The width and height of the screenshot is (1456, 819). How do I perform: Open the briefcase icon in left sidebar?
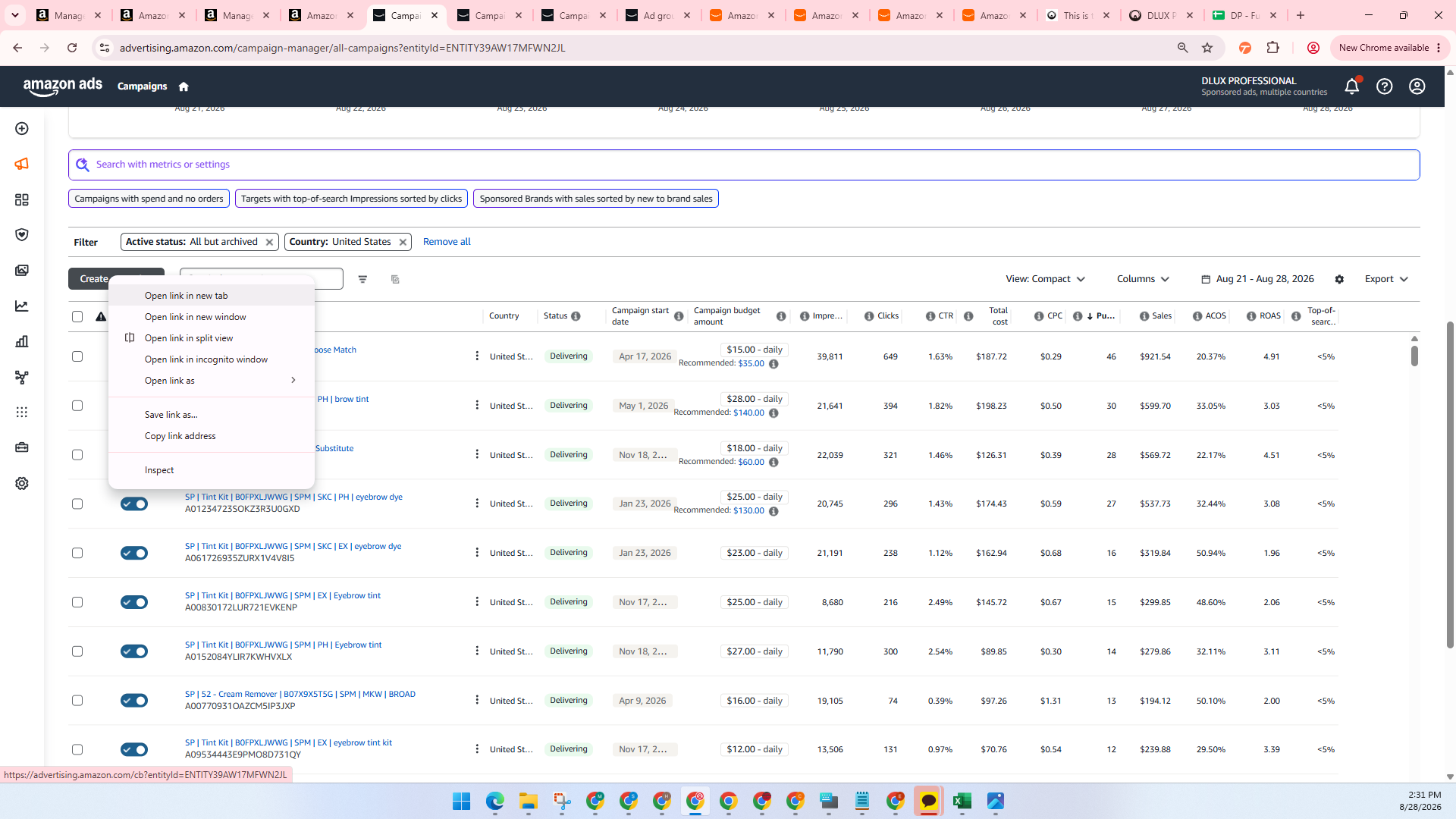pos(22,447)
